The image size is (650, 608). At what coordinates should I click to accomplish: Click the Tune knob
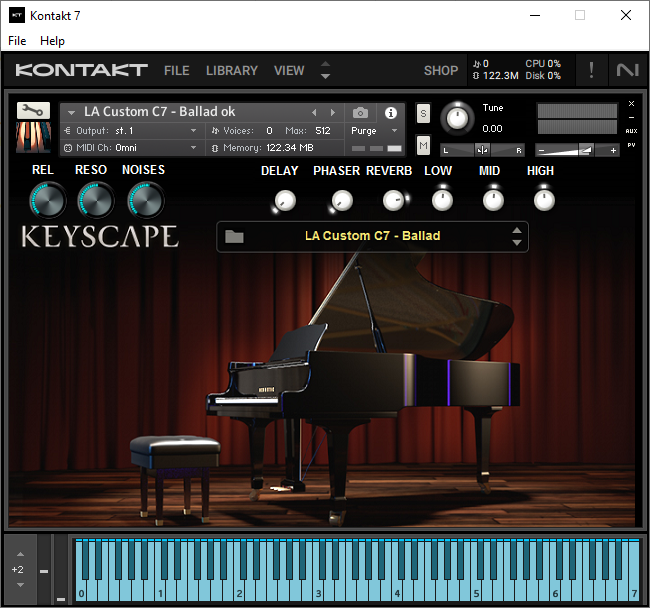(x=457, y=119)
